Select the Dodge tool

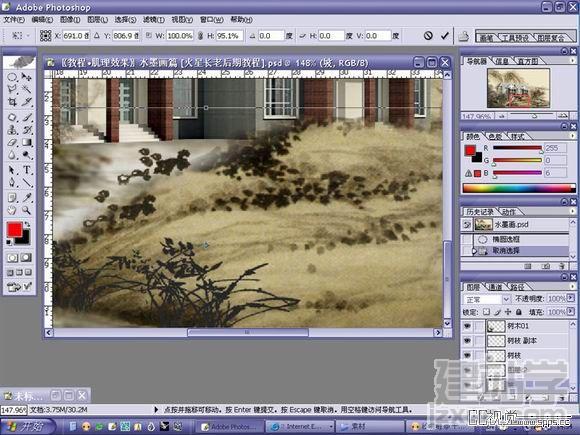click(x=26, y=155)
